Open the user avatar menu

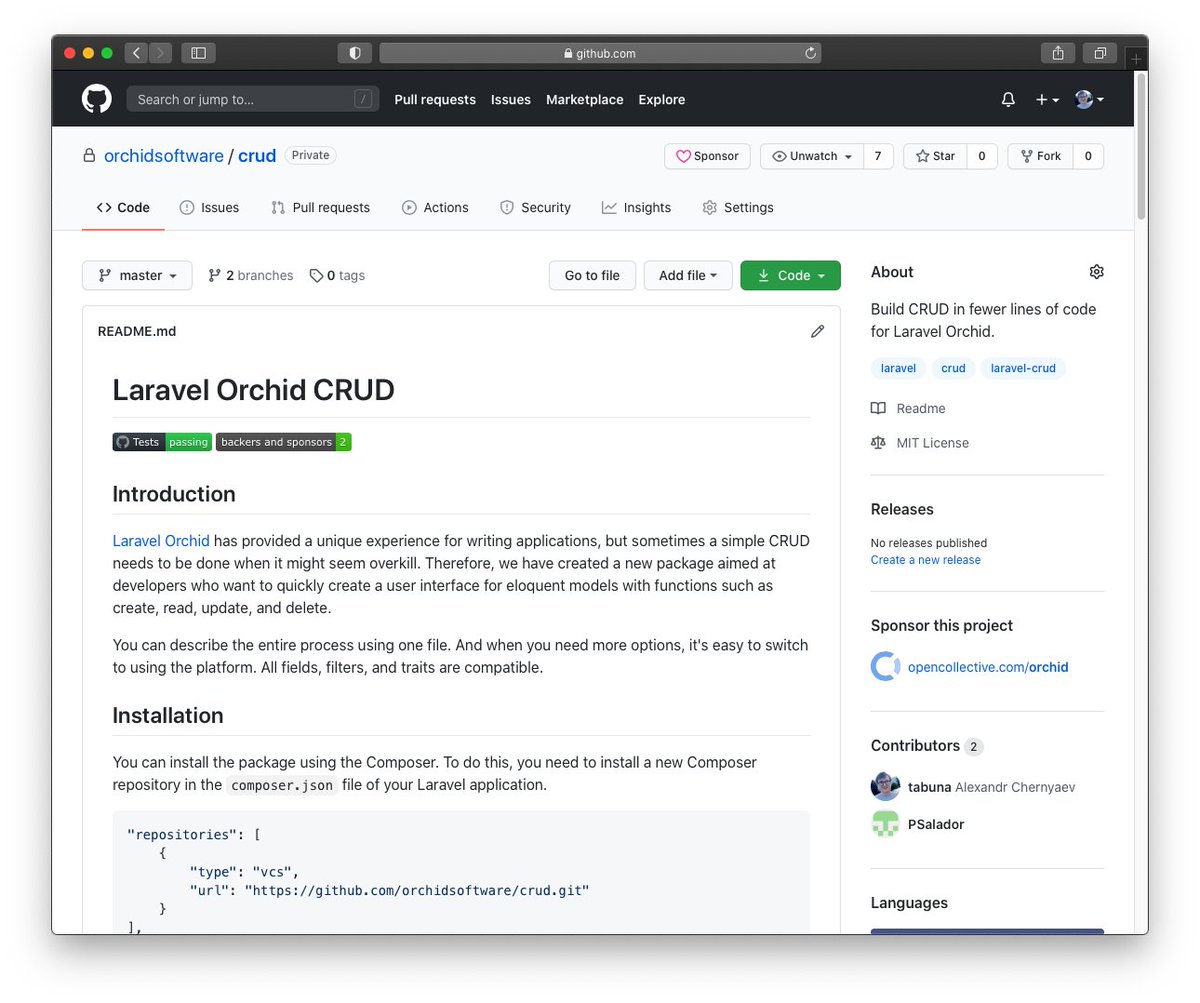(1089, 99)
